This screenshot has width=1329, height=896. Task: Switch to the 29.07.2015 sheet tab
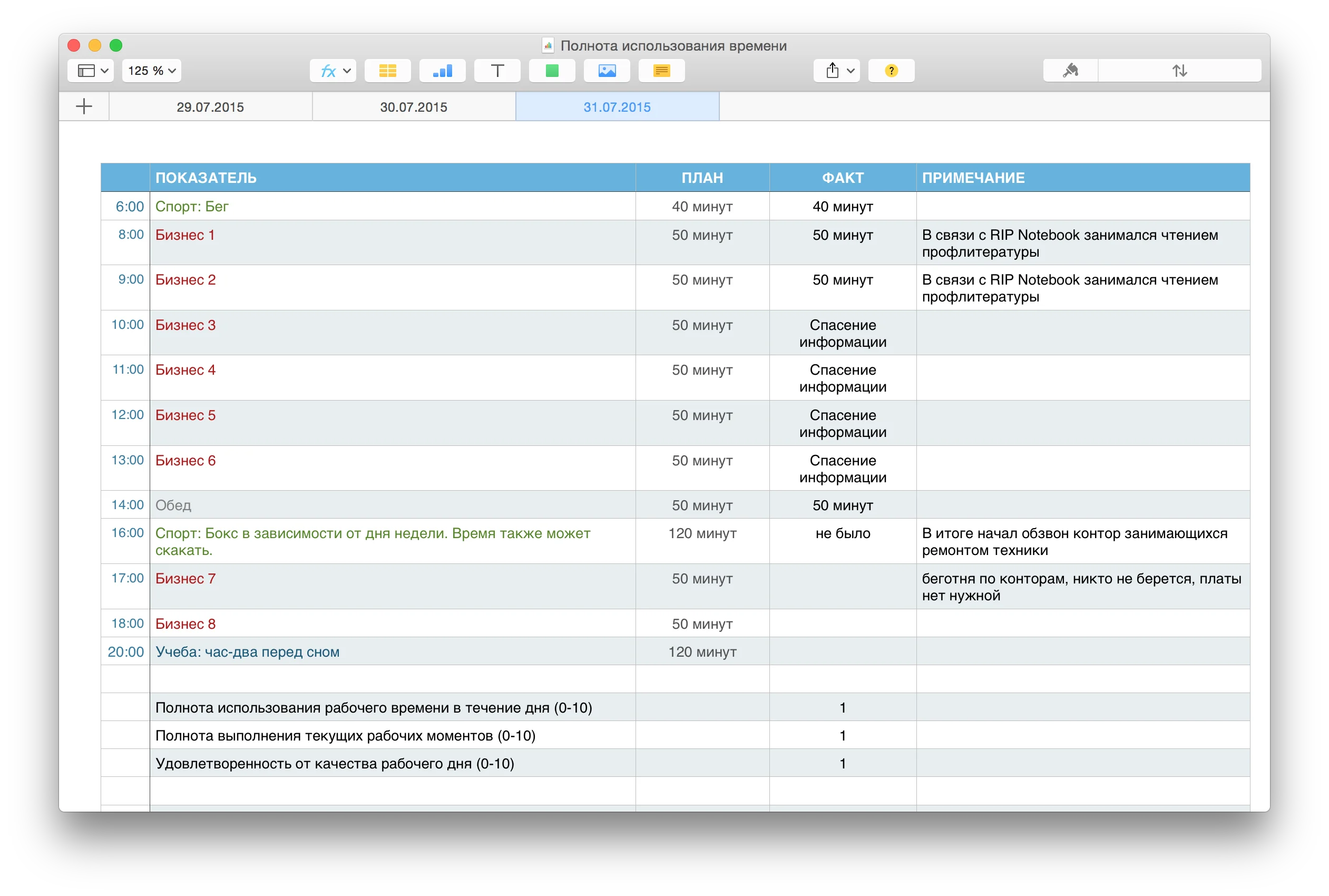[x=210, y=107]
